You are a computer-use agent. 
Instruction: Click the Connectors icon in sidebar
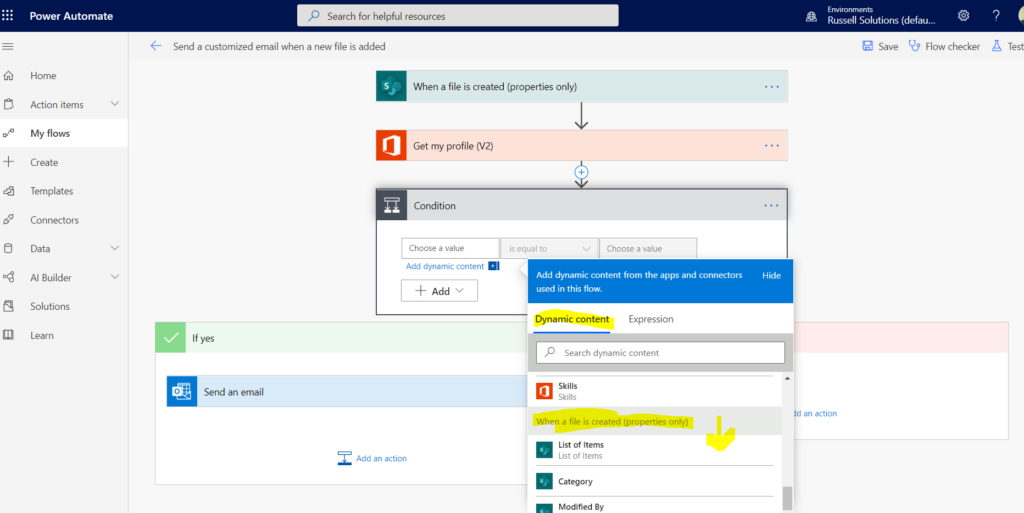8,220
